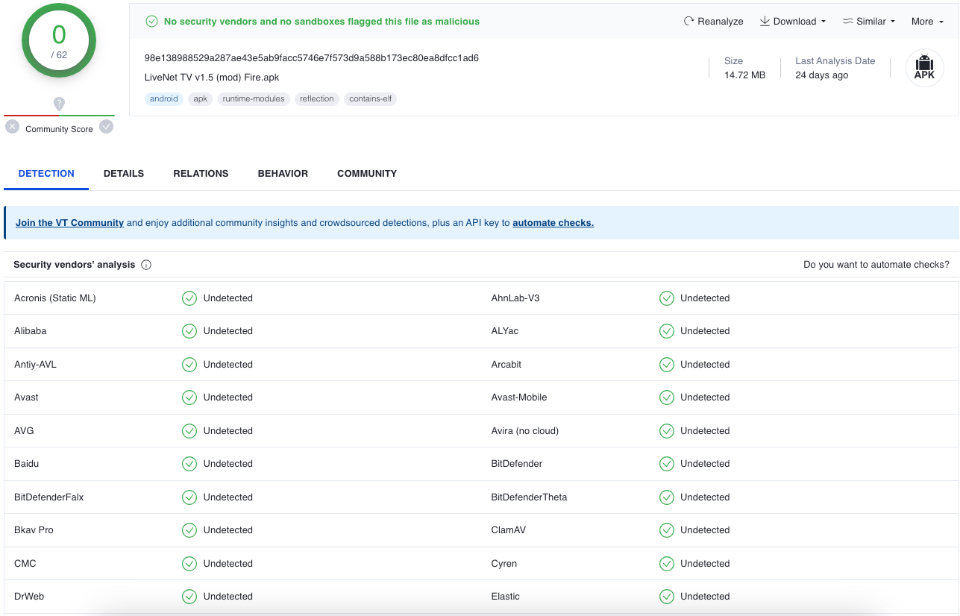Click the undetected check icon for Cyren
The width and height of the screenshot is (960, 616).
666,563
